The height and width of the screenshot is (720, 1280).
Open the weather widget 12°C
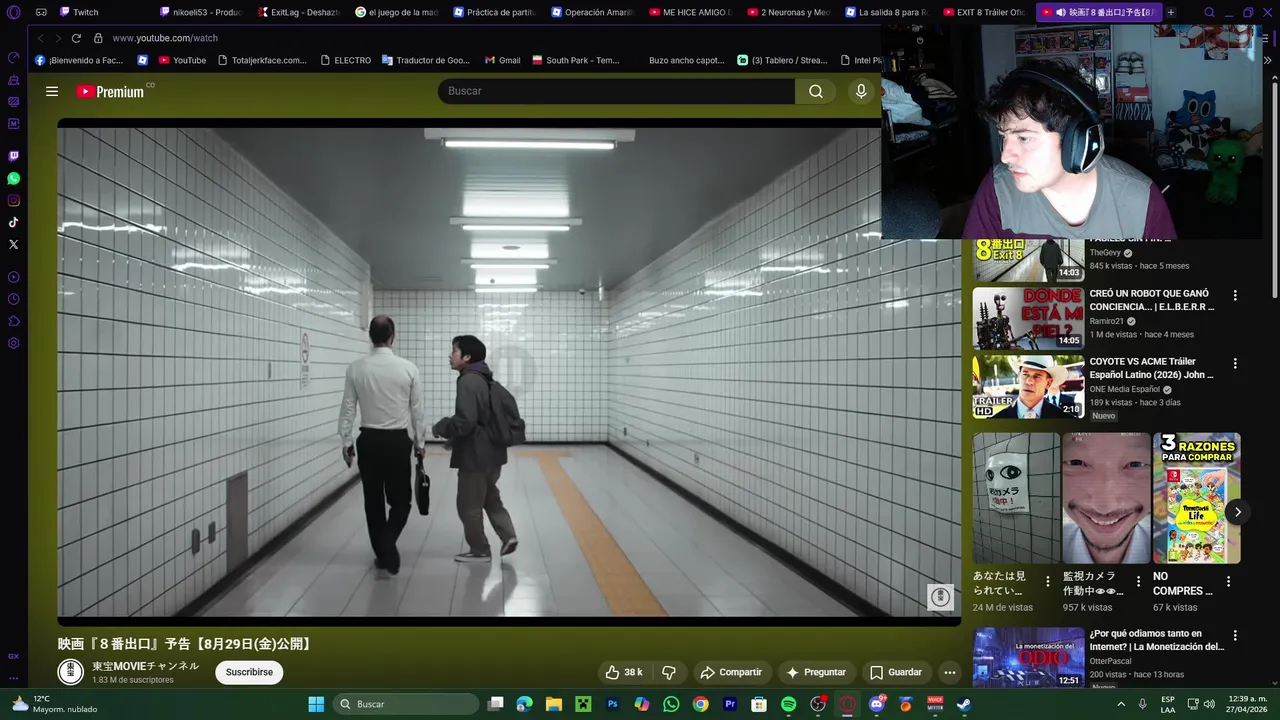tap(55, 704)
